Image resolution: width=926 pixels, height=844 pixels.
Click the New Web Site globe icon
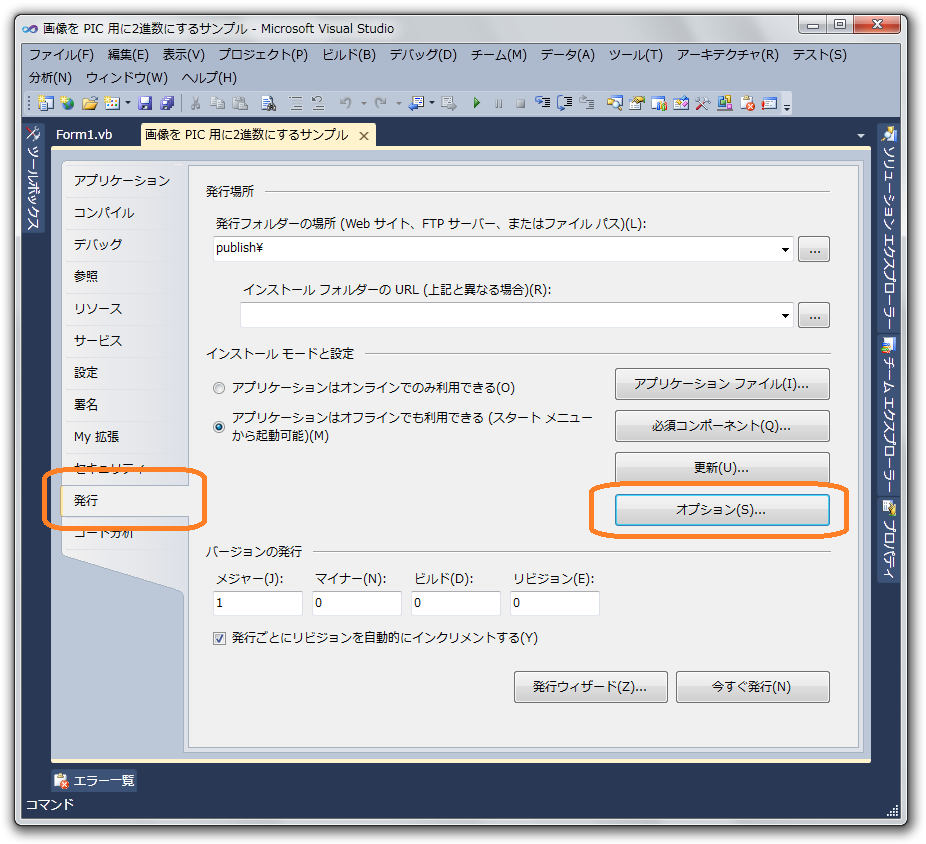(x=67, y=103)
